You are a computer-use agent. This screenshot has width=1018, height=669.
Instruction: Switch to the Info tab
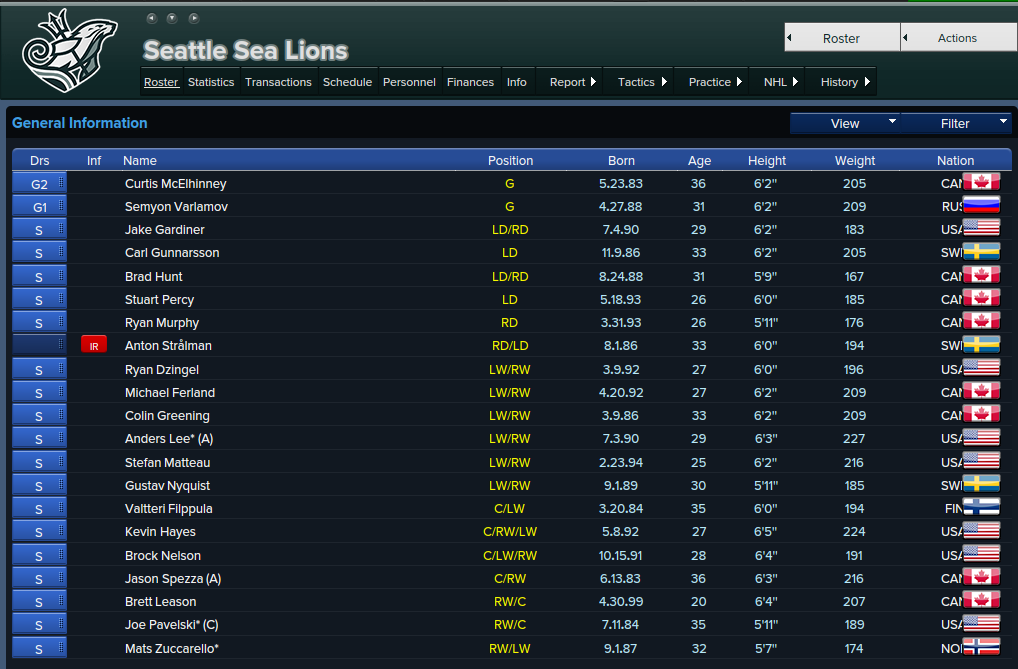[x=517, y=82]
